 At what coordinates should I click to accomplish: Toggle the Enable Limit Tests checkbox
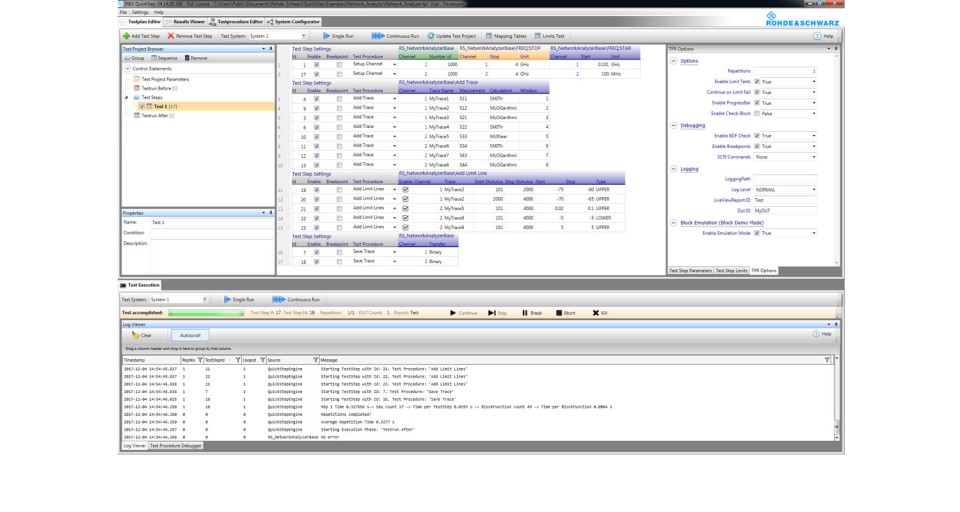click(757, 81)
